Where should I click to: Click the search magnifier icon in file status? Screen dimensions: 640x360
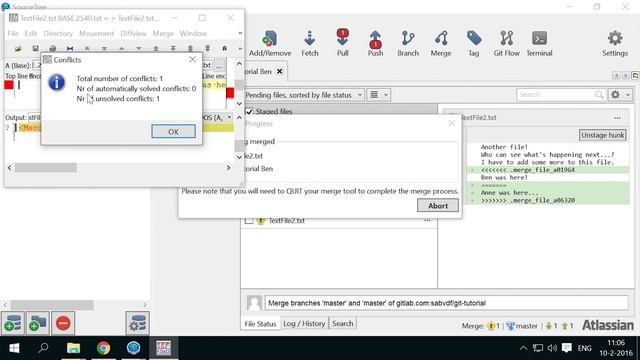[599, 95]
